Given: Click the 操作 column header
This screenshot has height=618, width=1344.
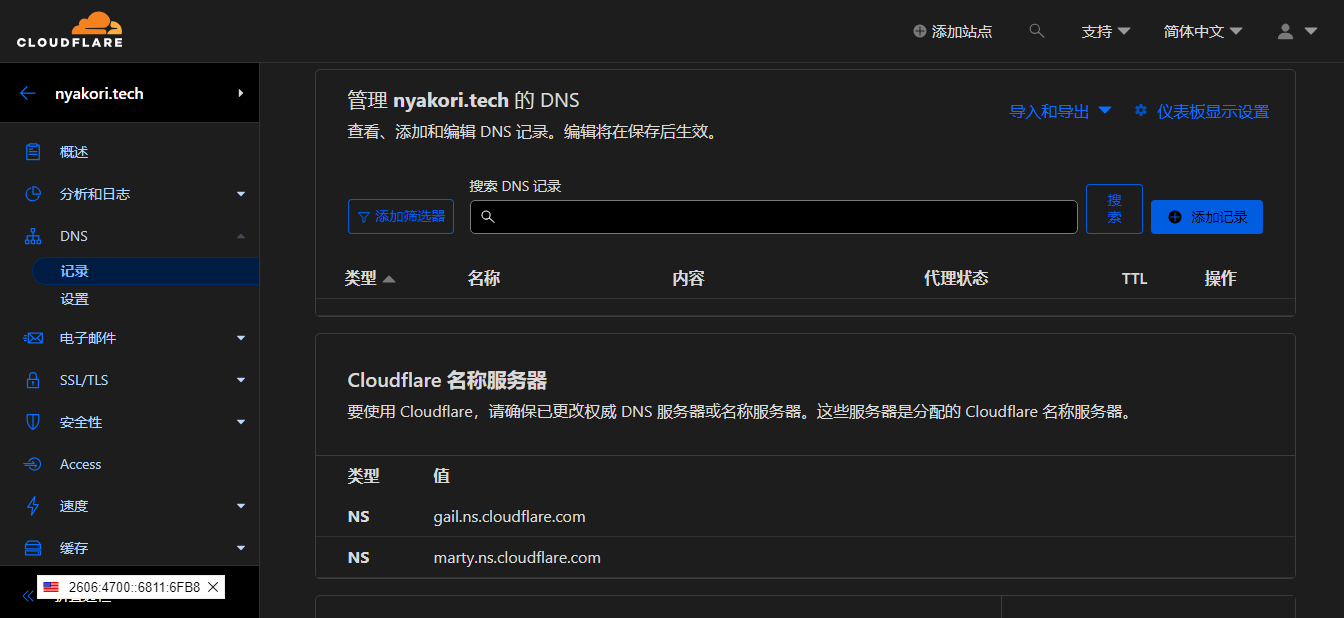Looking at the screenshot, I should tap(1221, 278).
